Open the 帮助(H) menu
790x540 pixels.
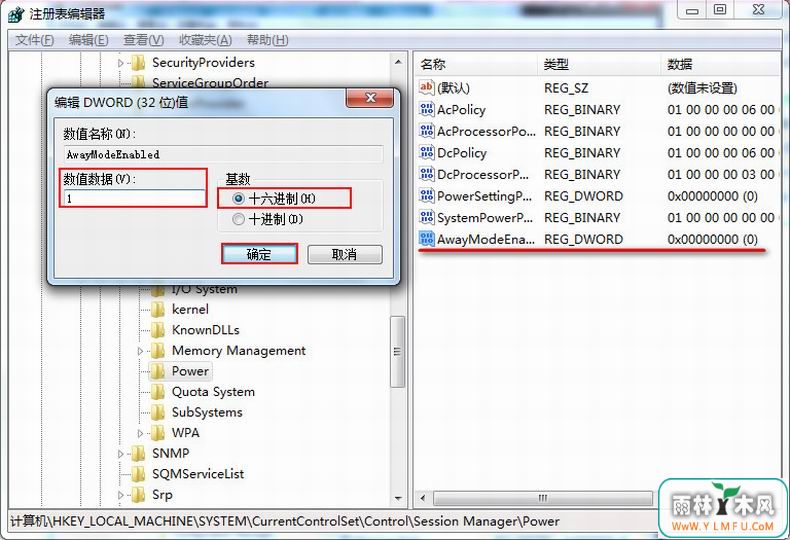268,40
